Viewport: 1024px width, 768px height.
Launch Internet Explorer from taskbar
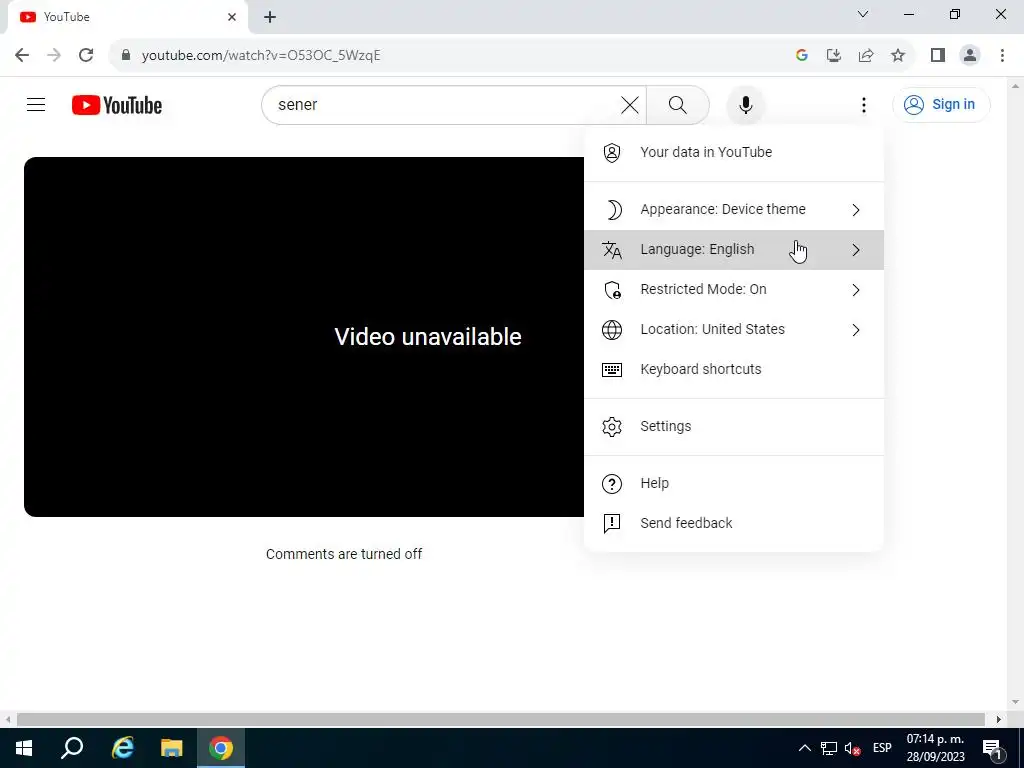122,748
